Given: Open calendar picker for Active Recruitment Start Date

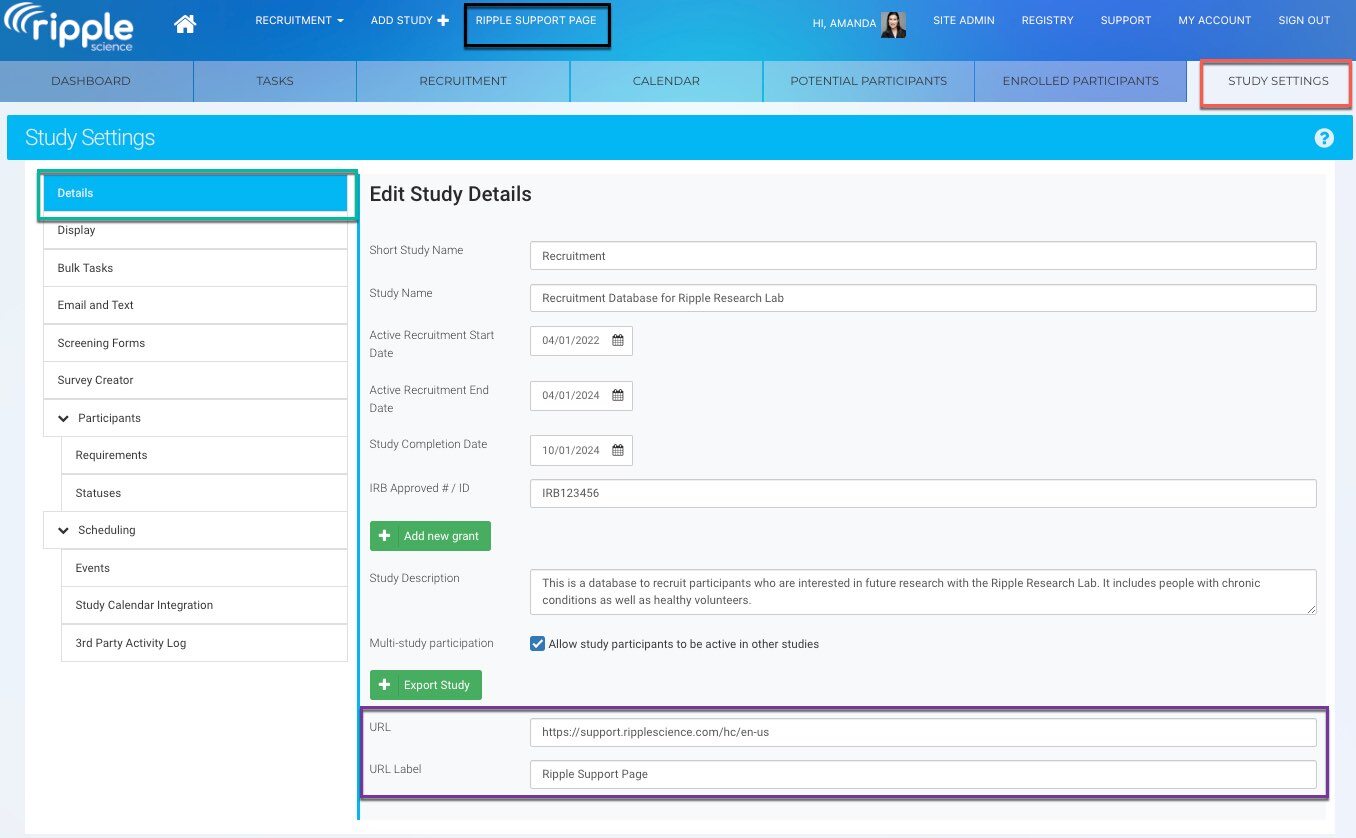Looking at the screenshot, I should coord(618,340).
